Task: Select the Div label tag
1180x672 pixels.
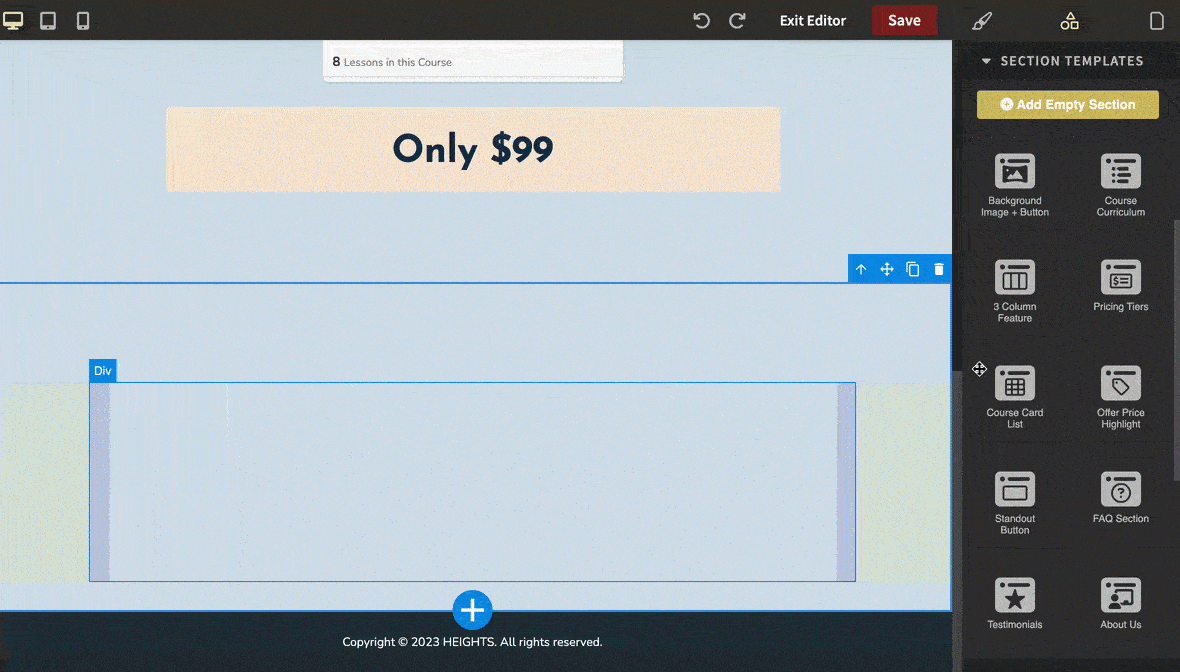Action: coord(102,370)
